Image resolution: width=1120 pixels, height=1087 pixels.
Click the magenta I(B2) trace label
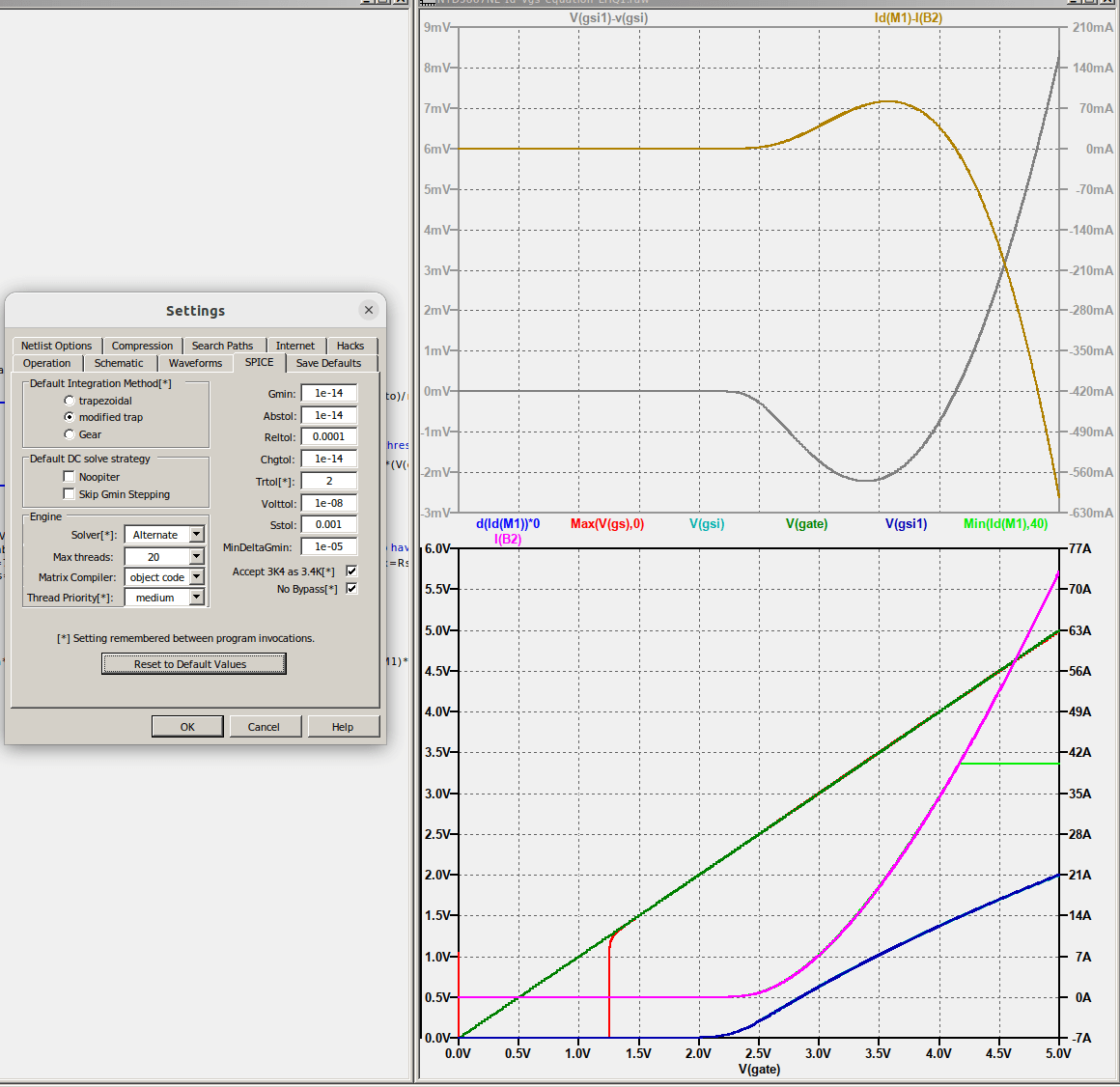tap(508, 539)
